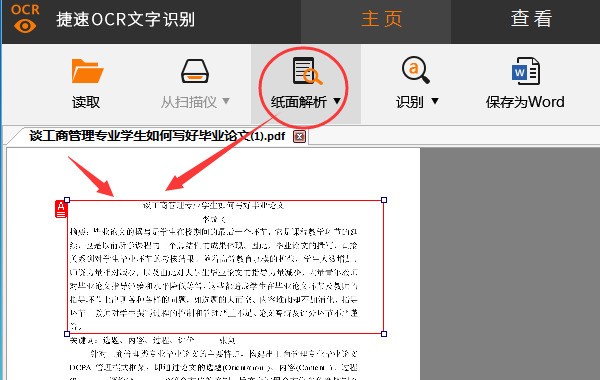Select the 谈工商管理专业学生如何写好毕业论文(1).pdf tab
The height and width of the screenshot is (380, 600).
pyautogui.click(x=157, y=136)
